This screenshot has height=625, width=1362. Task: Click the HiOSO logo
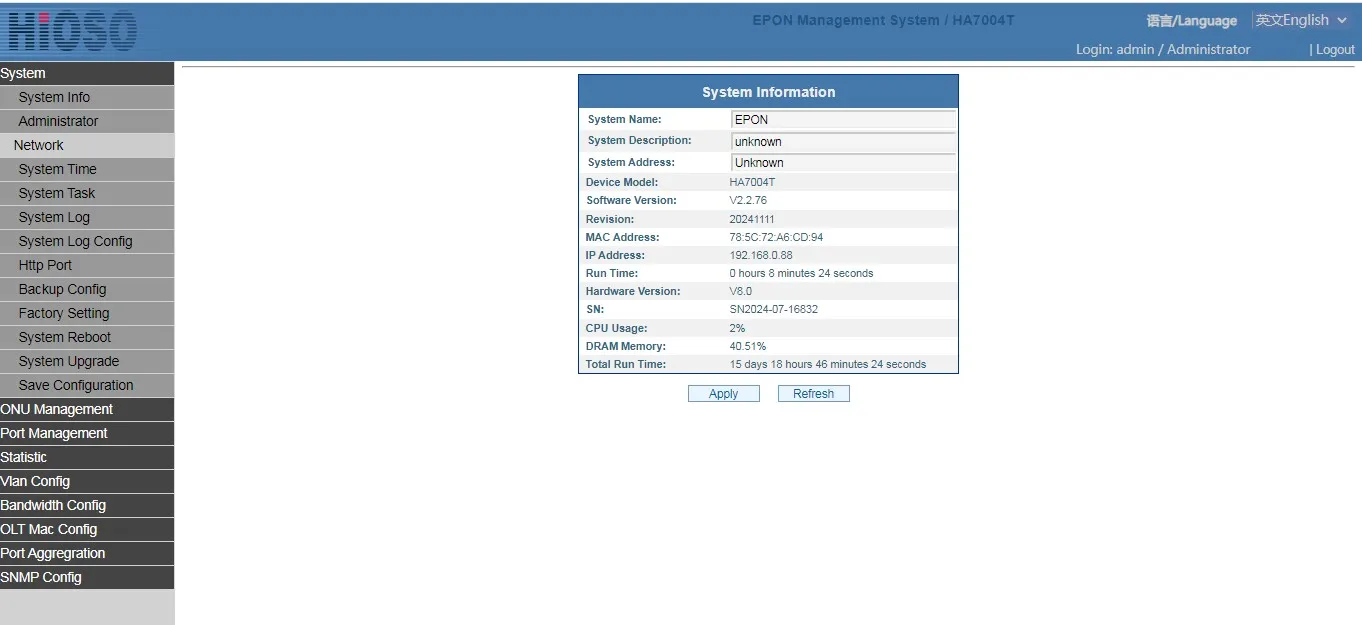tap(72, 32)
